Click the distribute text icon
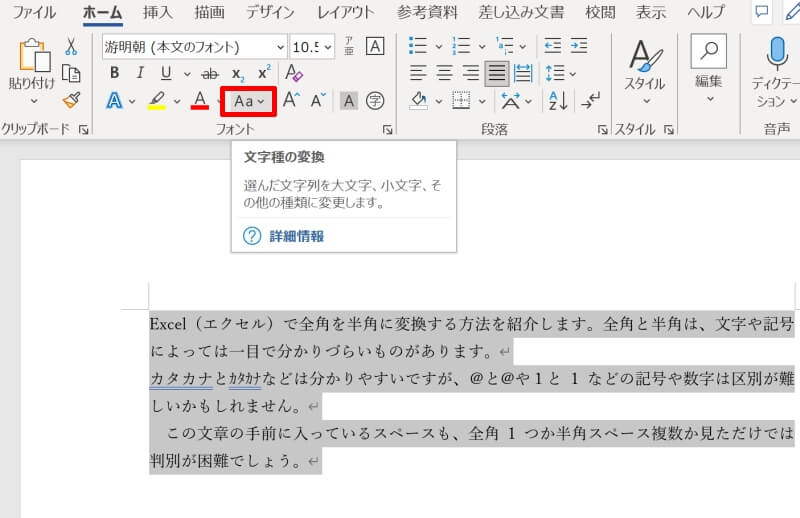 point(523,73)
